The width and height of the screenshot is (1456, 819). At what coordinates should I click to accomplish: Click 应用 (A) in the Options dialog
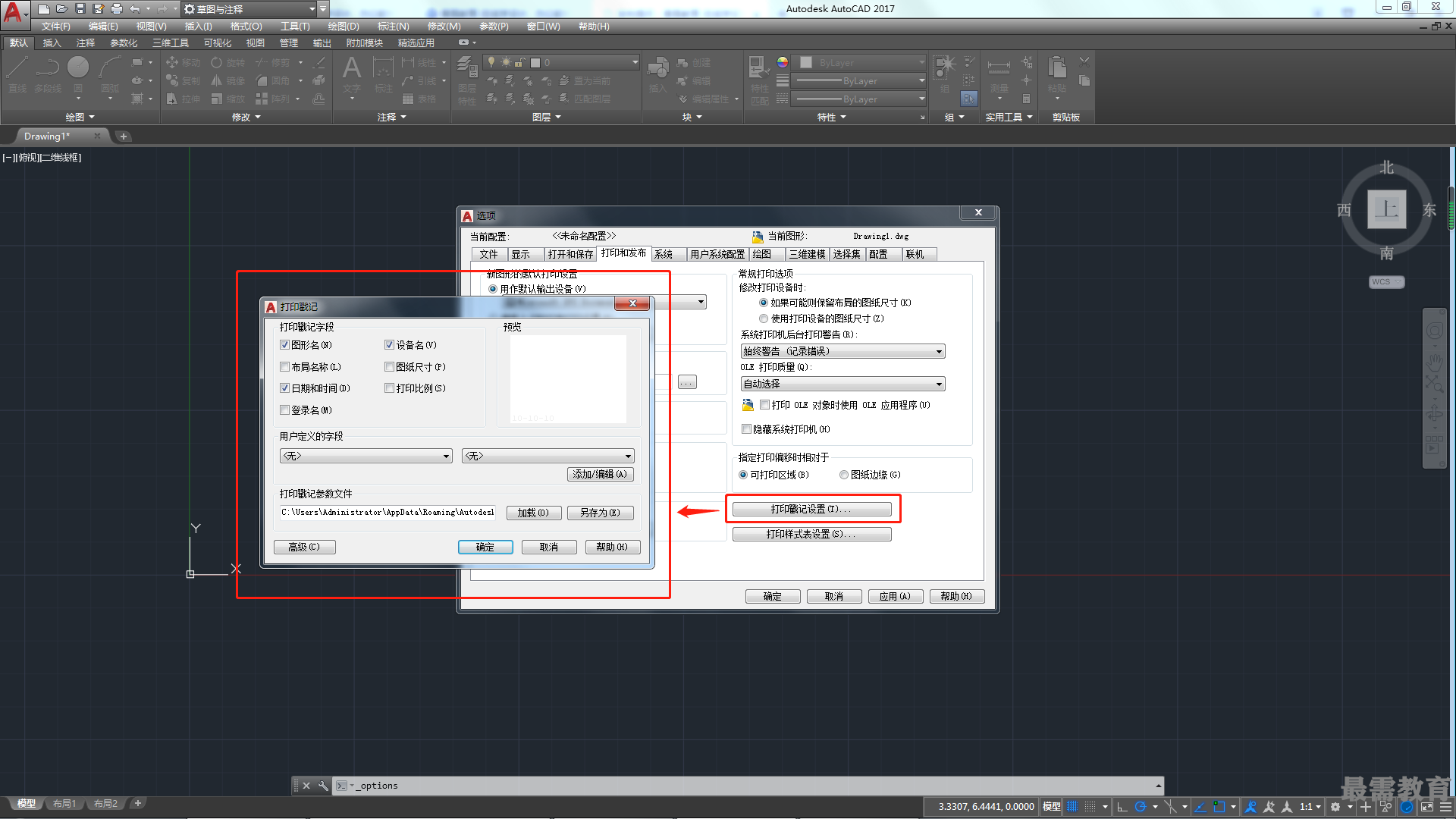895,596
